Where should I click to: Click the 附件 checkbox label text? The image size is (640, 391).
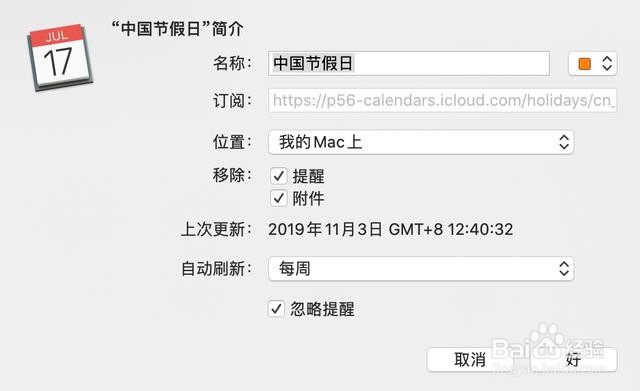[308, 198]
